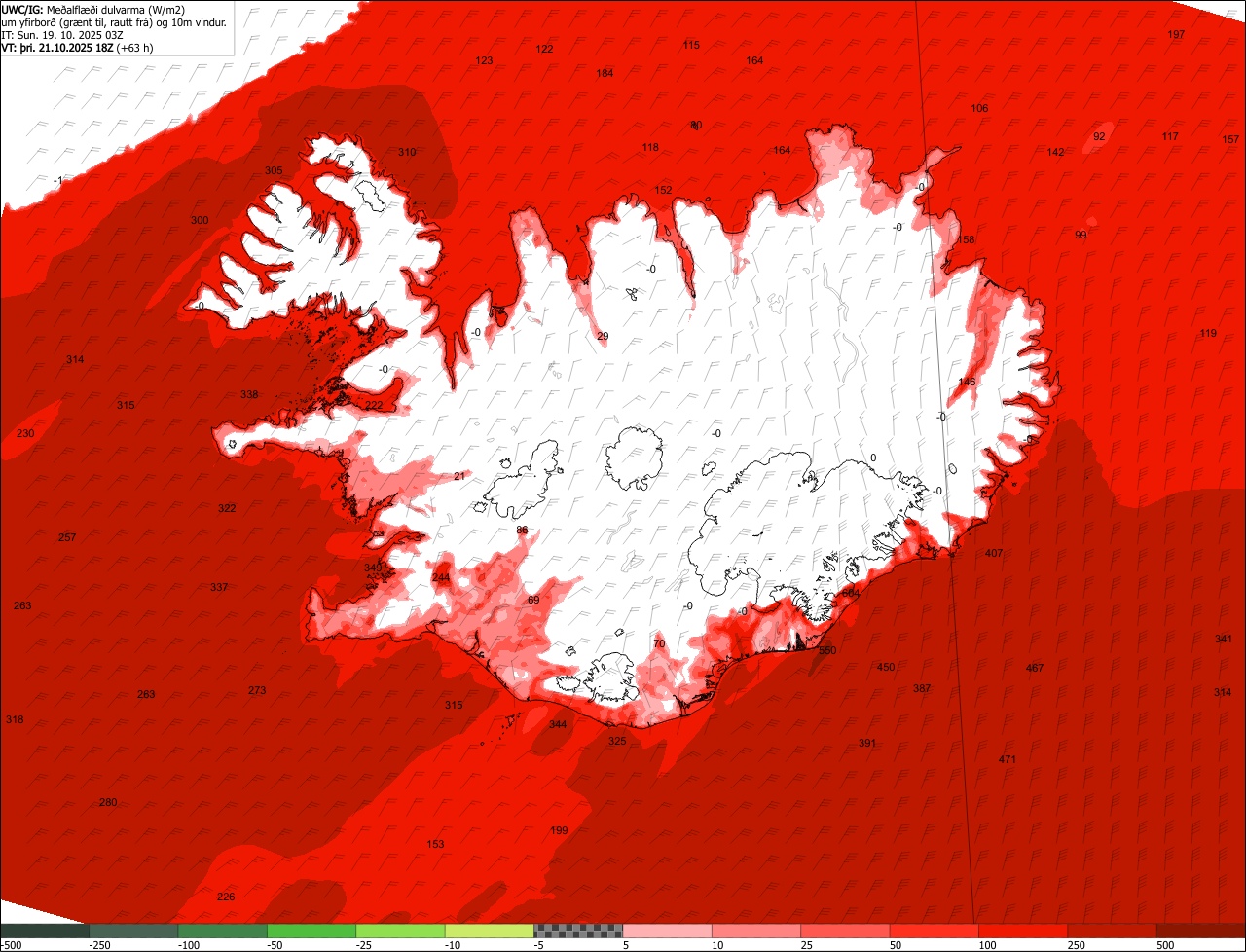The height and width of the screenshot is (952, 1246).
Task: Click the value 226 near the bottom-left
Action: coord(226,897)
